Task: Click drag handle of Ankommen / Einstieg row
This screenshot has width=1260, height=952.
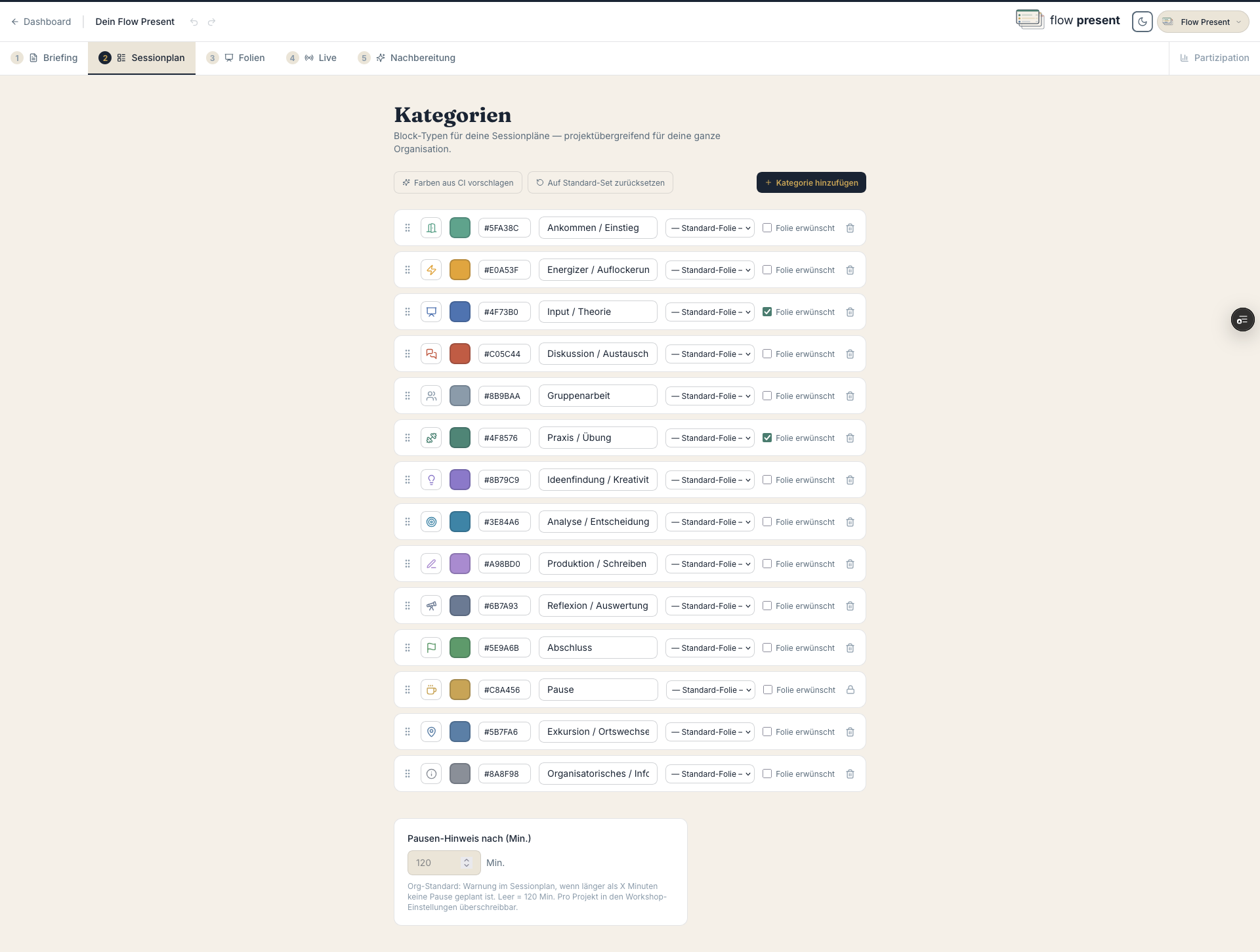Action: (x=408, y=228)
